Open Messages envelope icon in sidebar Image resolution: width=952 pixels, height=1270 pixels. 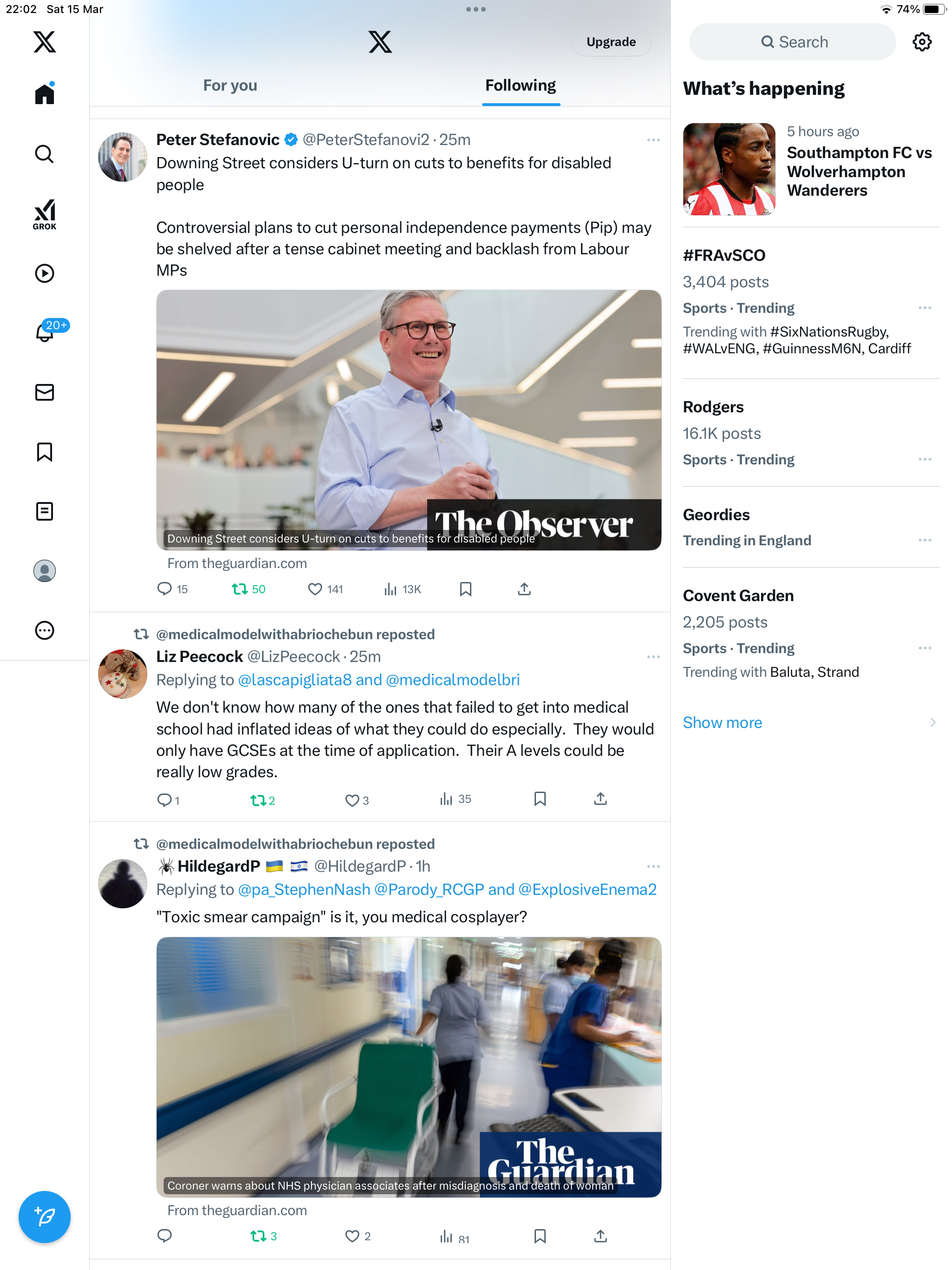pyautogui.click(x=44, y=392)
